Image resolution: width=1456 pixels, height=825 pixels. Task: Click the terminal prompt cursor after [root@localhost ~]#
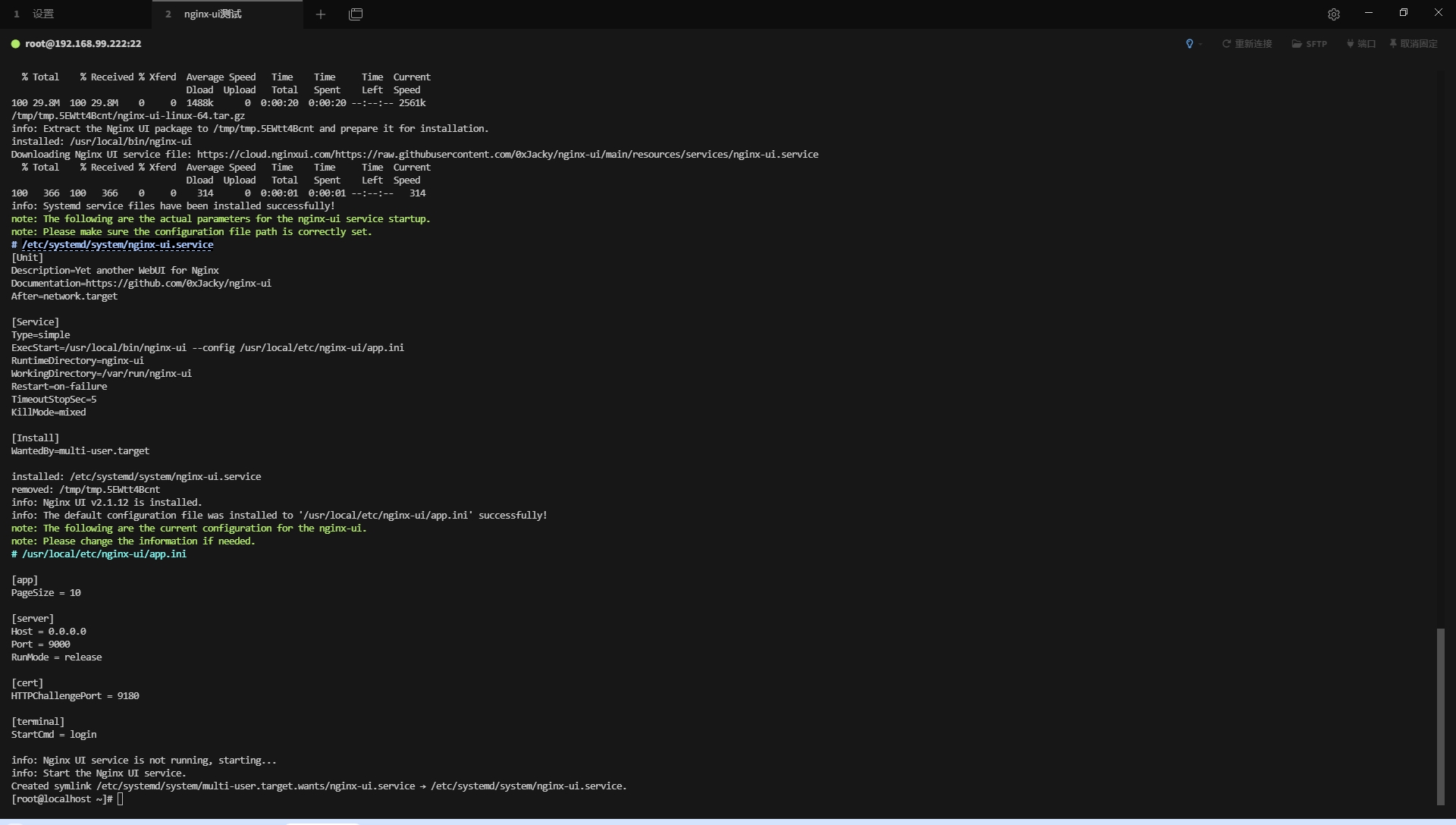point(120,799)
